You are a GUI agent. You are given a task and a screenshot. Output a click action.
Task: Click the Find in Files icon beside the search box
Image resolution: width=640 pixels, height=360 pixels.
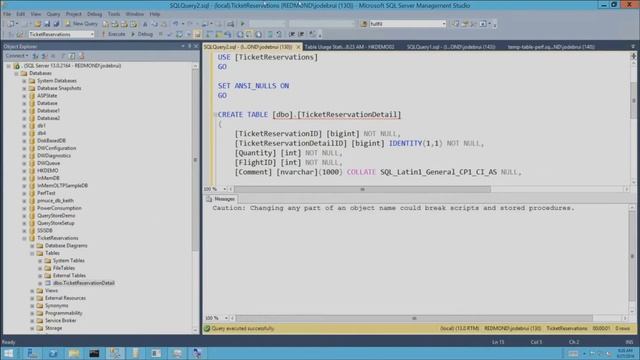(x=364, y=24)
